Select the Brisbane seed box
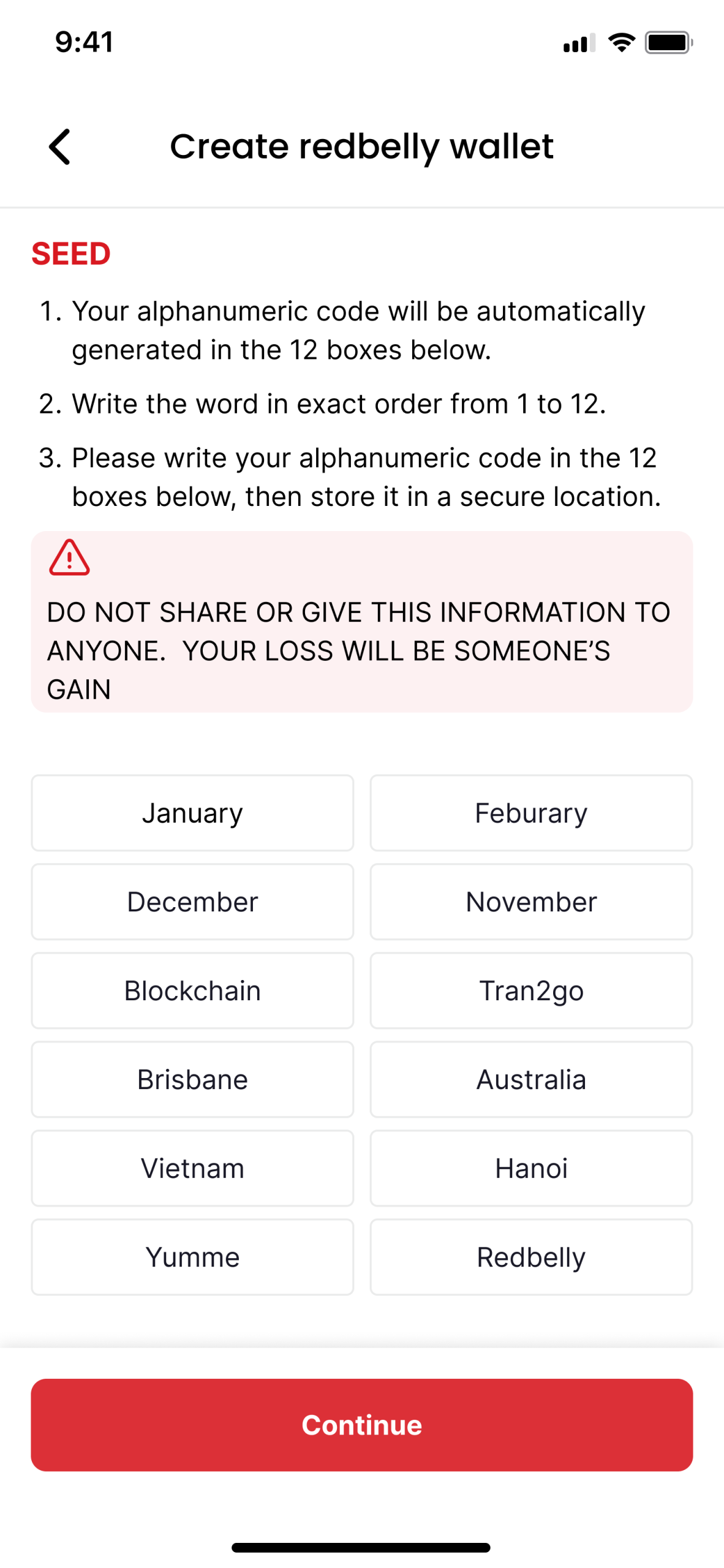Image resolution: width=724 pixels, height=1568 pixels. tap(192, 1079)
